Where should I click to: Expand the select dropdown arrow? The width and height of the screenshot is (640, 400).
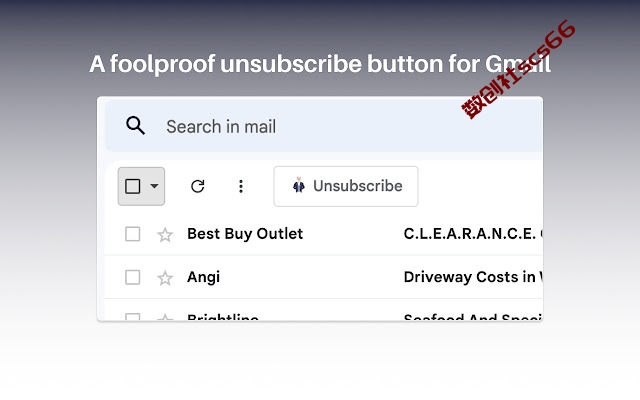point(154,186)
